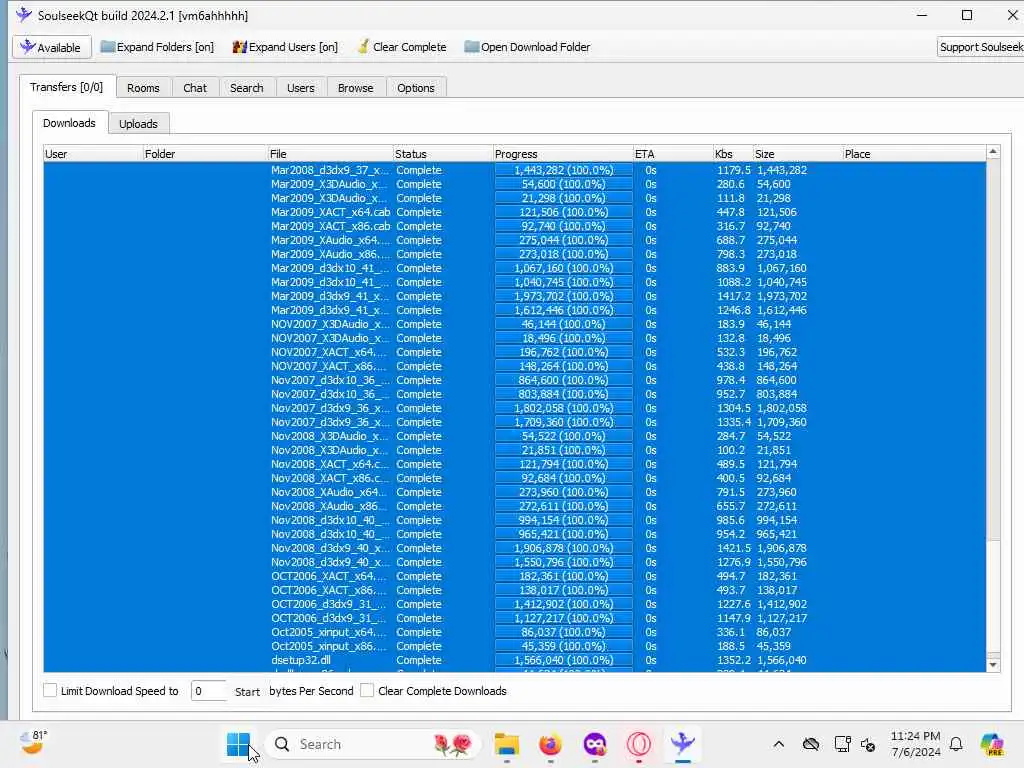Sort by the ETA column header
The image size is (1024, 768).
pos(673,154)
